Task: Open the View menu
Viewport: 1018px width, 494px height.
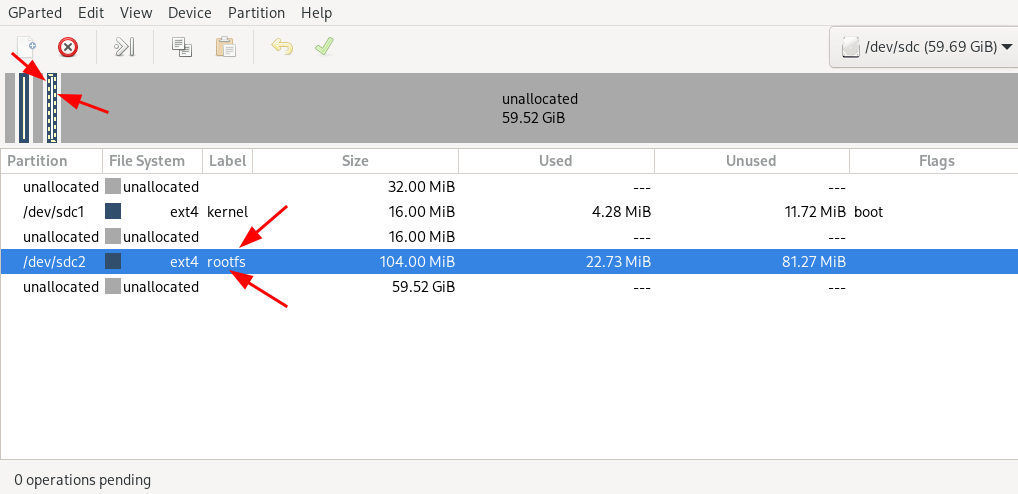Action: pos(136,13)
